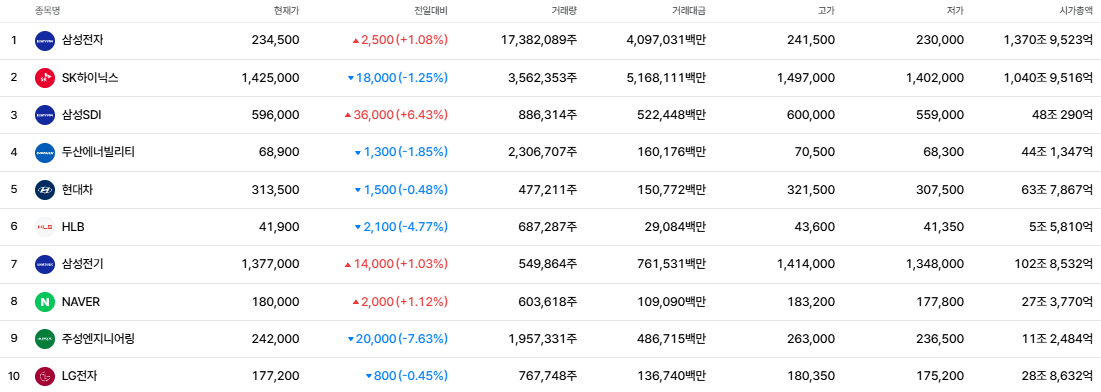Sort by the 거래량 column header
Viewport: 1101px width, 392px height.
click(565, 11)
